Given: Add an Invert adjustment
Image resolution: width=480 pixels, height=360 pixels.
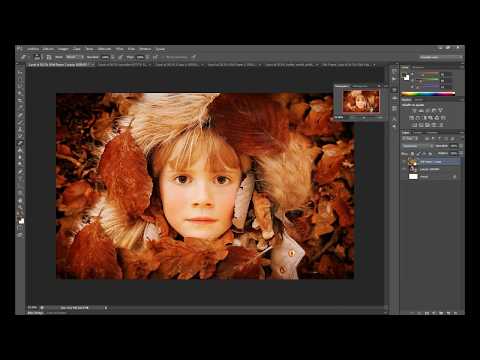Looking at the screenshot, I should (414, 125).
